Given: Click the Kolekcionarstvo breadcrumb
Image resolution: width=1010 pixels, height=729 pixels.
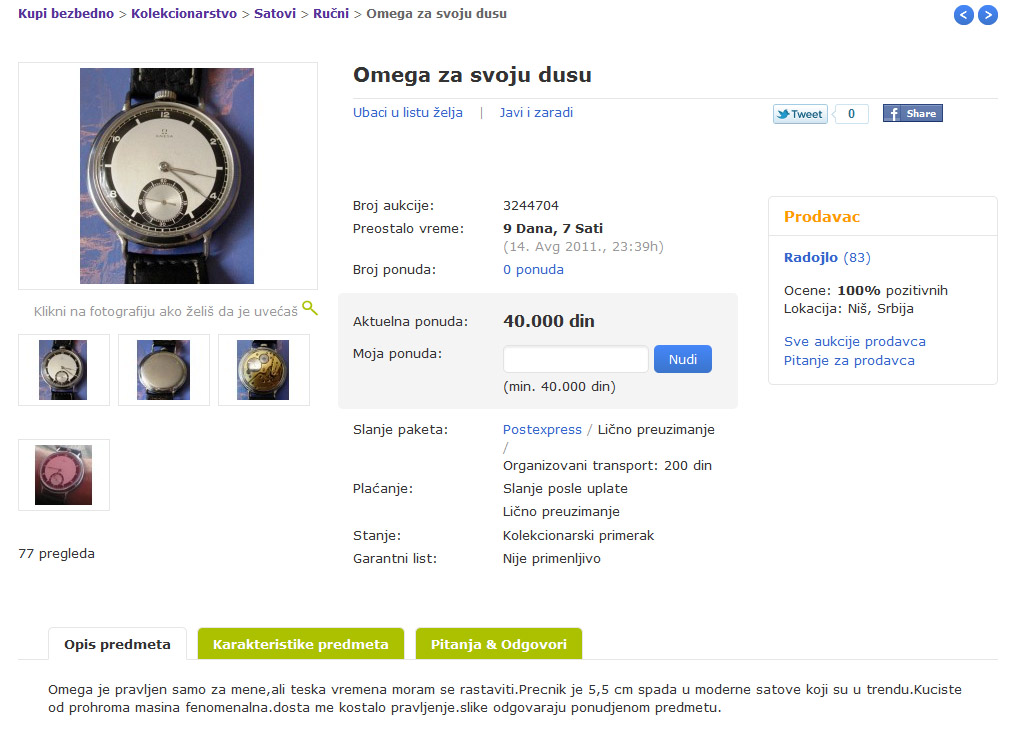Looking at the screenshot, I should point(184,14).
